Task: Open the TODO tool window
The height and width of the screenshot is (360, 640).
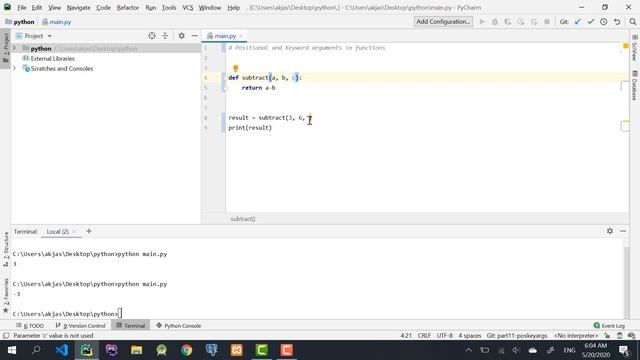Action: click(30, 326)
